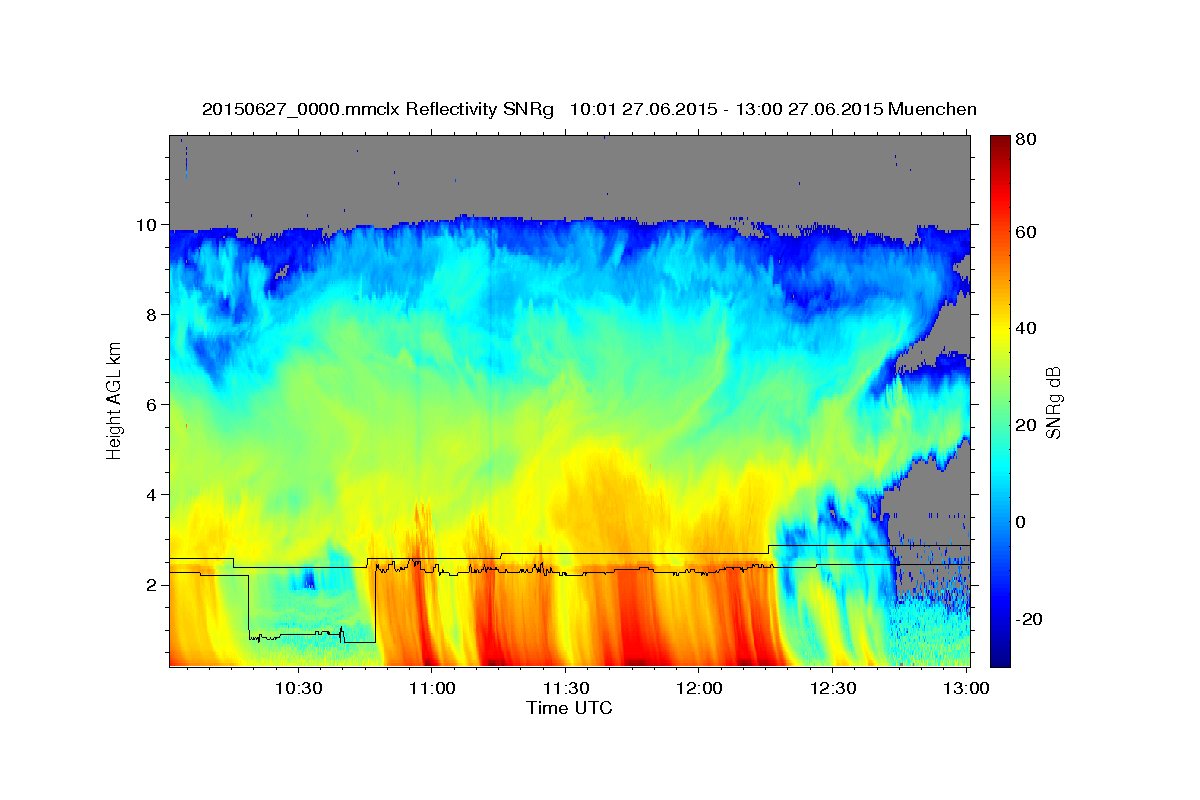This screenshot has width=1200, height=800.
Task: Click the 11:00 time tick label
Action: 432,689
